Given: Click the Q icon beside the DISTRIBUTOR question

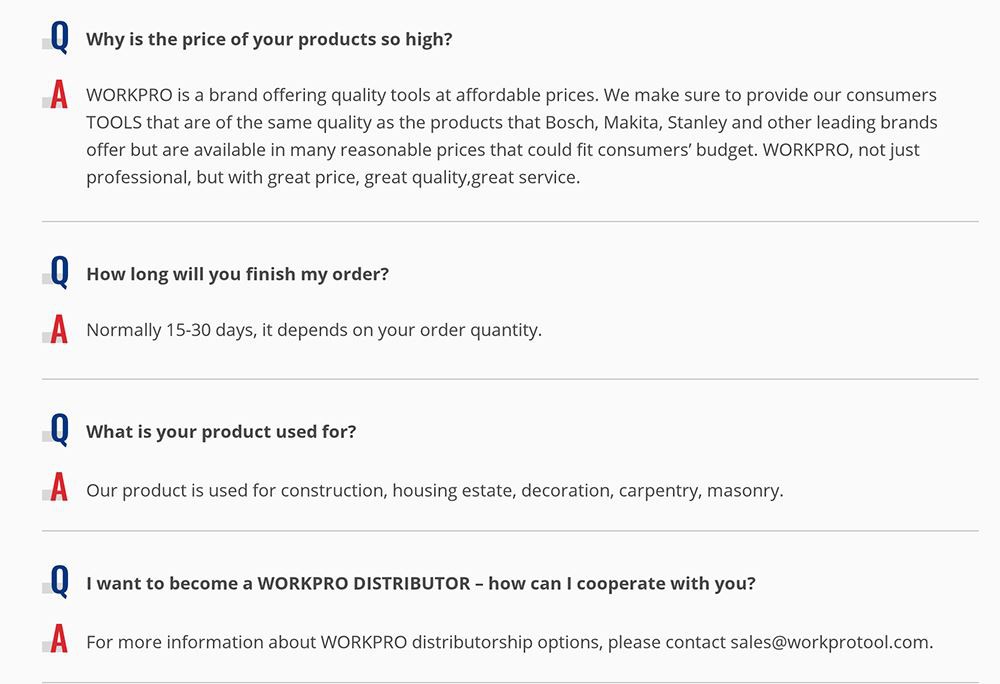Looking at the screenshot, I should coord(59,582).
